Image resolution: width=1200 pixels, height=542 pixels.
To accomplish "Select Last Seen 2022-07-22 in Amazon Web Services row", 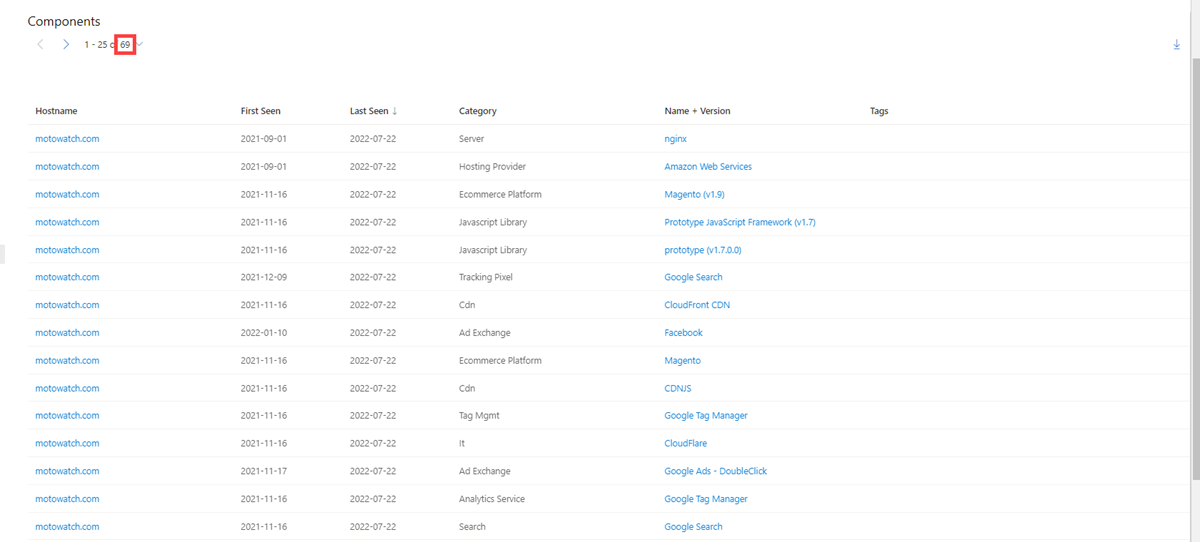I will [373, 167].
